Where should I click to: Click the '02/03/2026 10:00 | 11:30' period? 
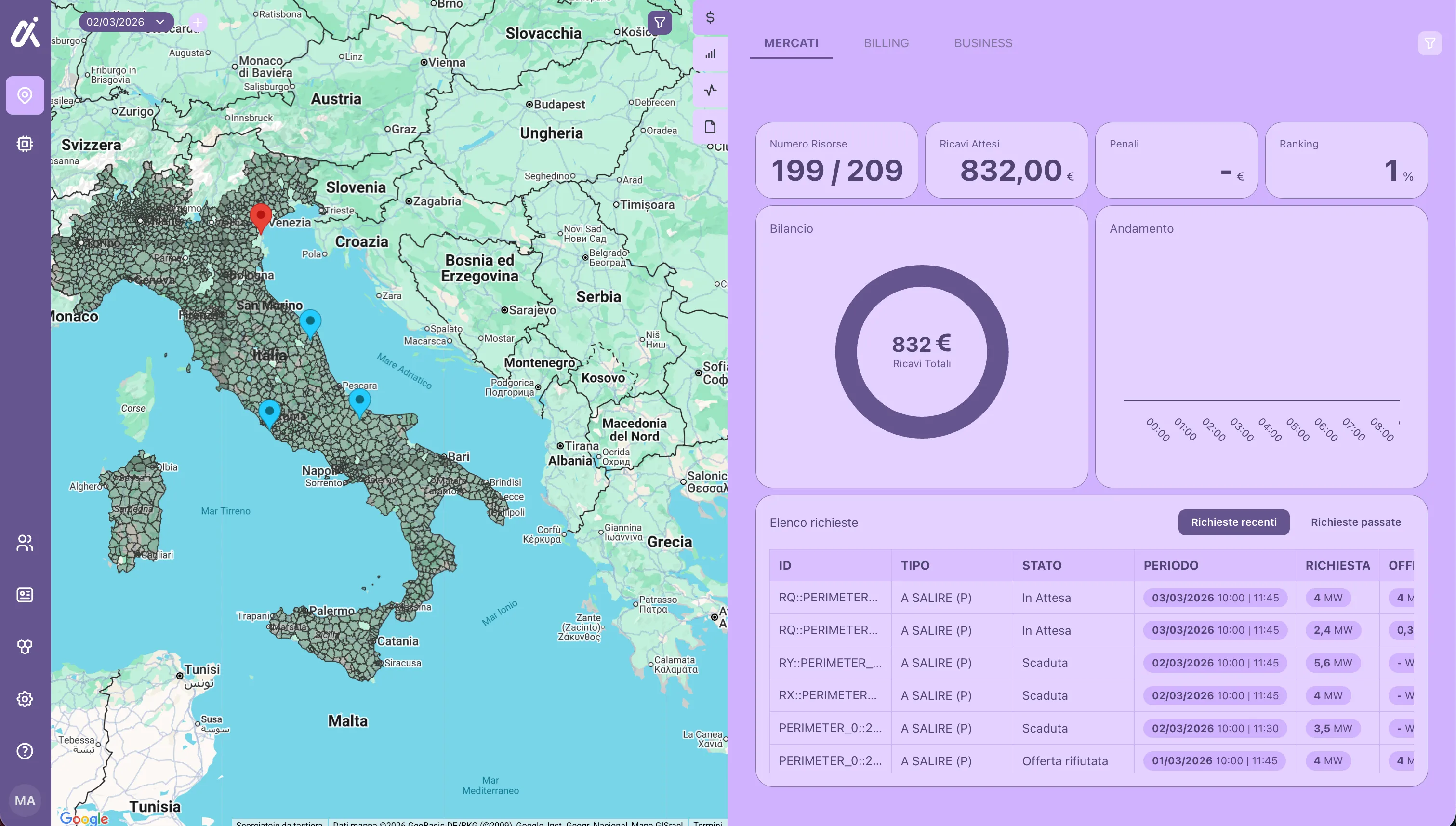point(1215,729)
